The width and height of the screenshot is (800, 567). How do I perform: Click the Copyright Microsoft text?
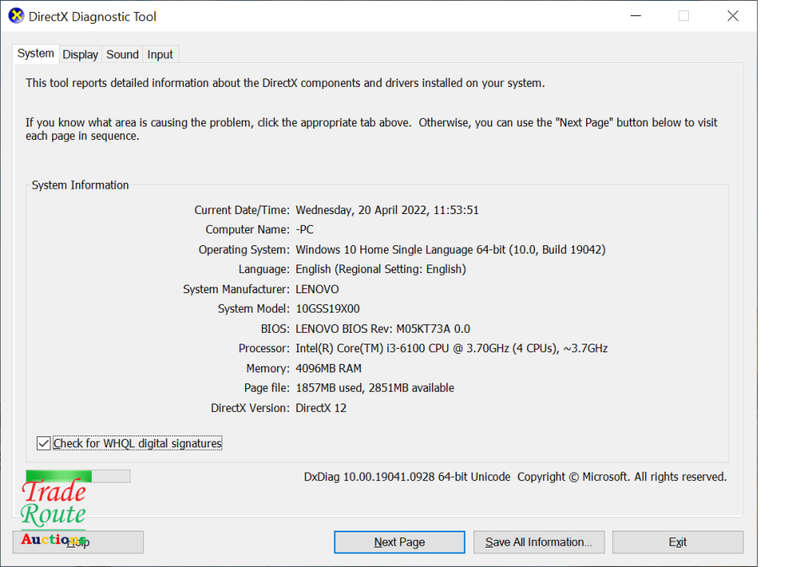click(622, 477)
